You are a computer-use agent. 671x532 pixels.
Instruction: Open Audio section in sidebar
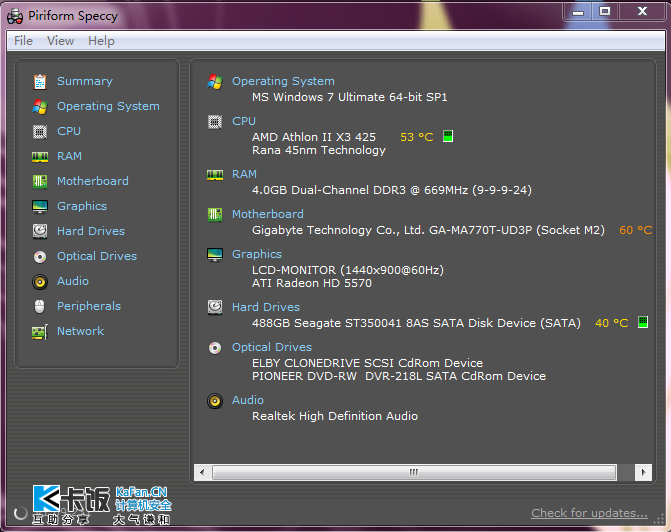pos(73,281)
